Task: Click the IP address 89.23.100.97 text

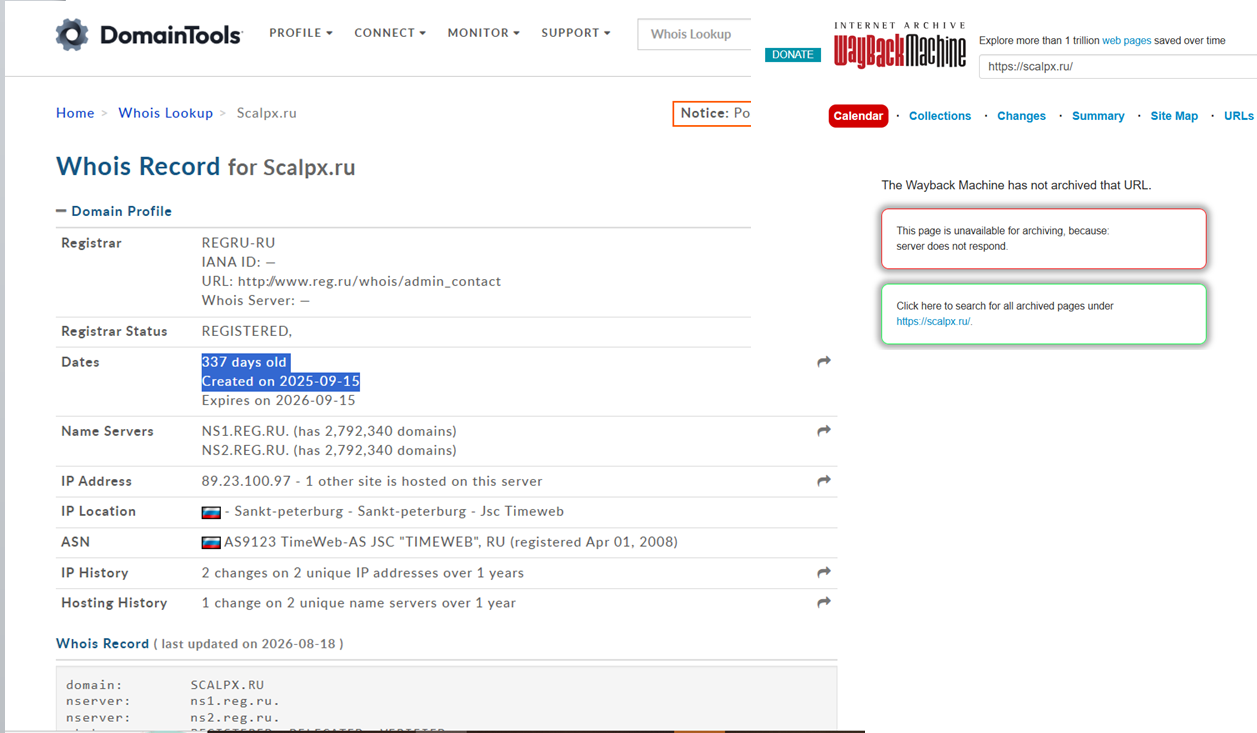Action: coord(246,481)
